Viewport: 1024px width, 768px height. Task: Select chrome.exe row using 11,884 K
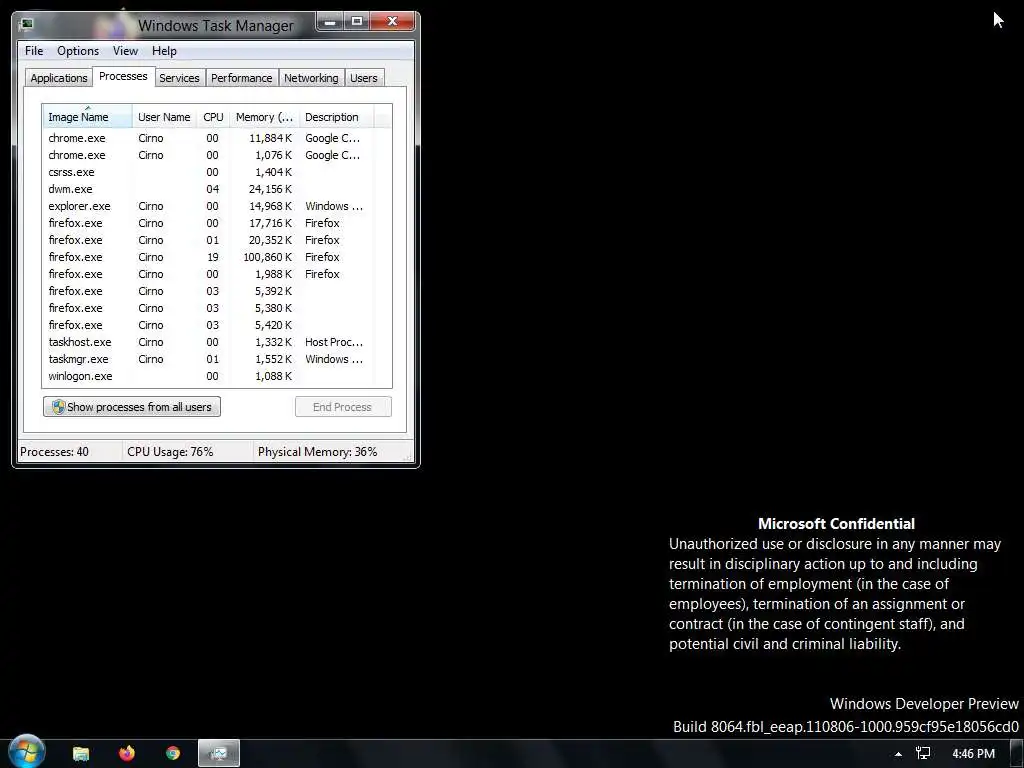217,138
